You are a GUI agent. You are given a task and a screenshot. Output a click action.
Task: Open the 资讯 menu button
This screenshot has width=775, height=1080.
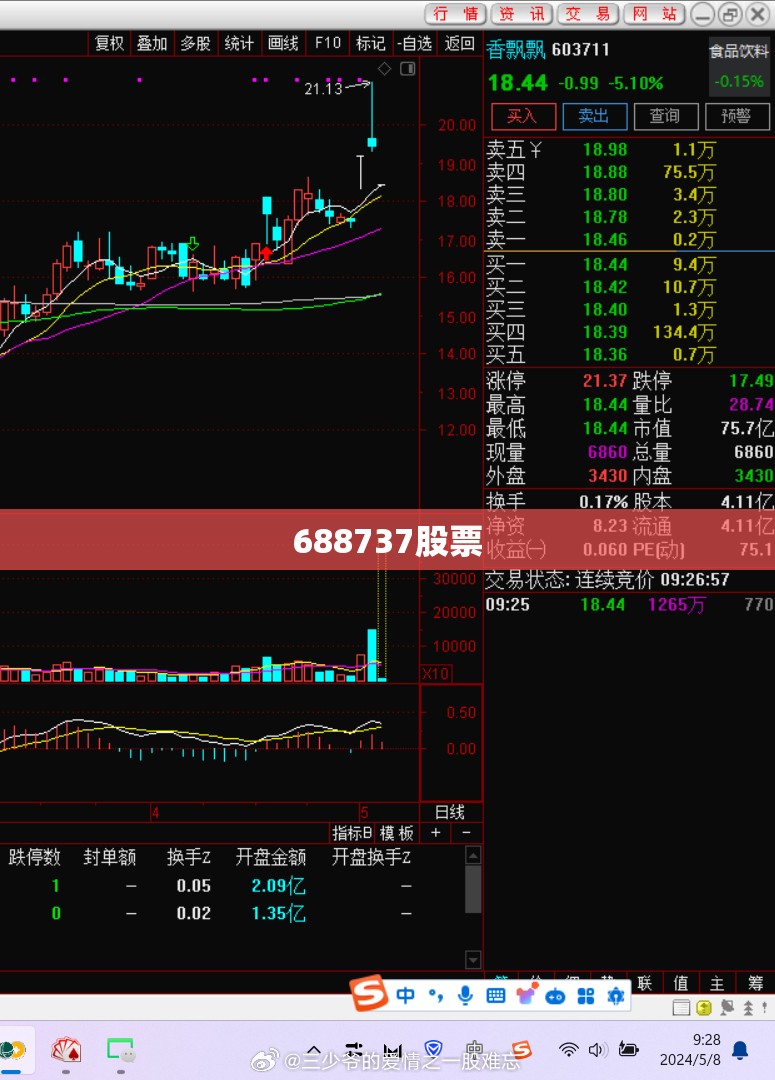[521, 14]
